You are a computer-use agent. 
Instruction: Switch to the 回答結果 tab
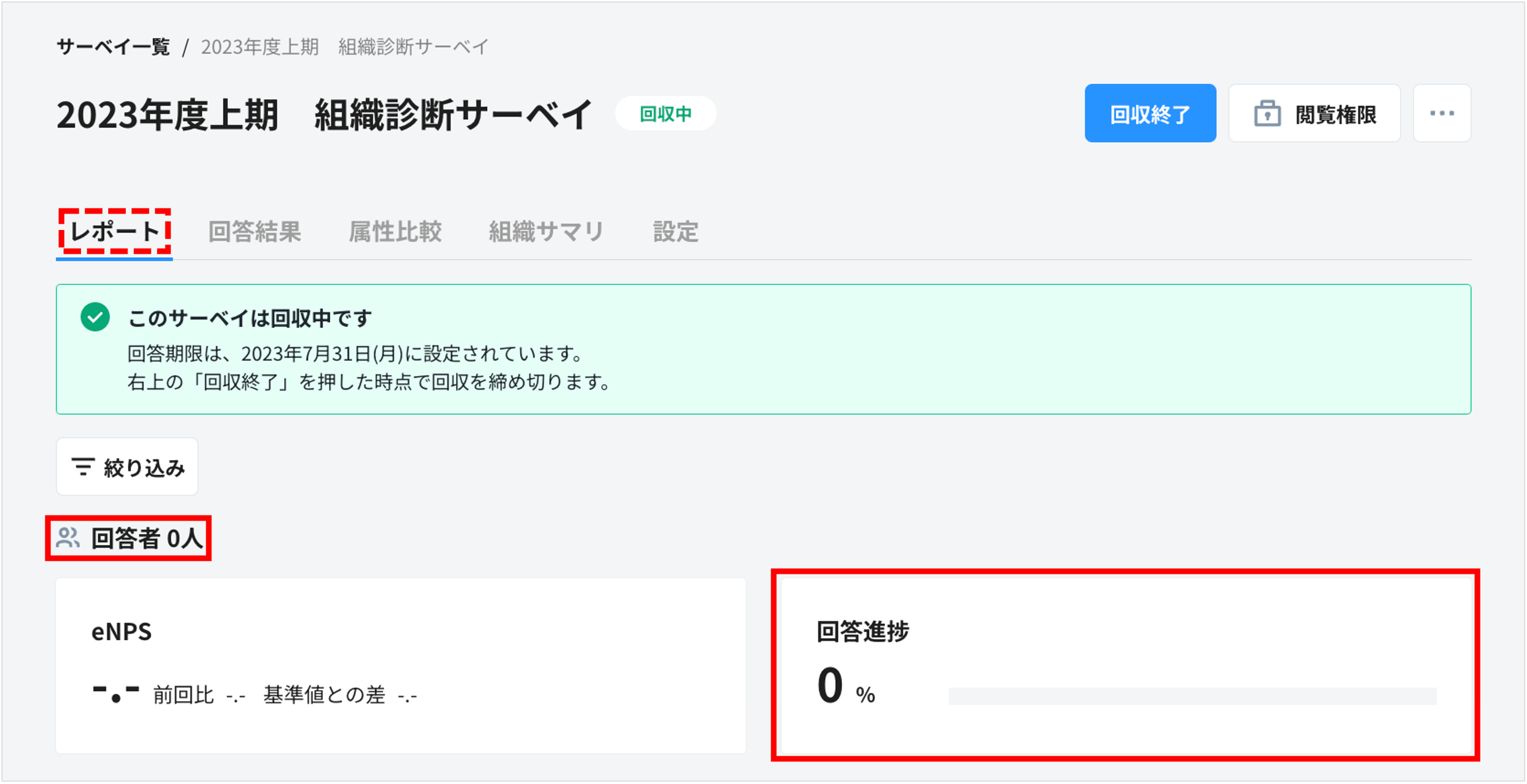(255, 232)
